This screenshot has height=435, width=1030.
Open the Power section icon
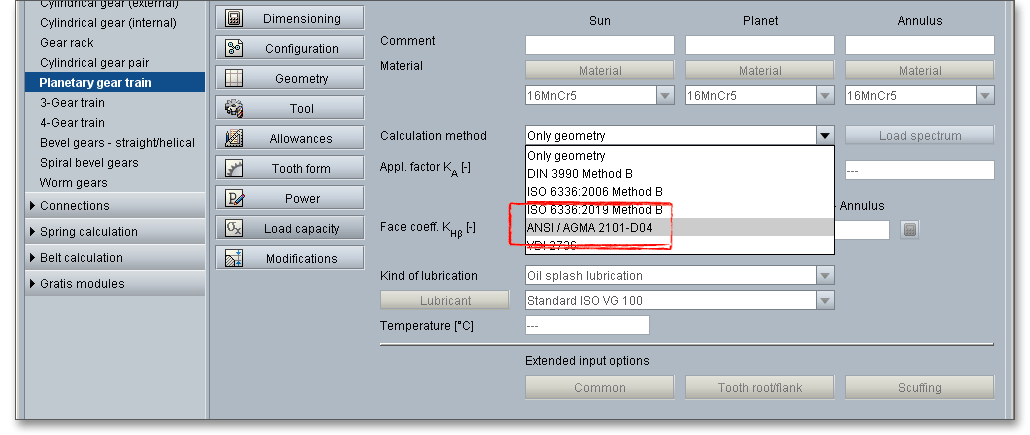pyautogui.click(x=234, y=198)
